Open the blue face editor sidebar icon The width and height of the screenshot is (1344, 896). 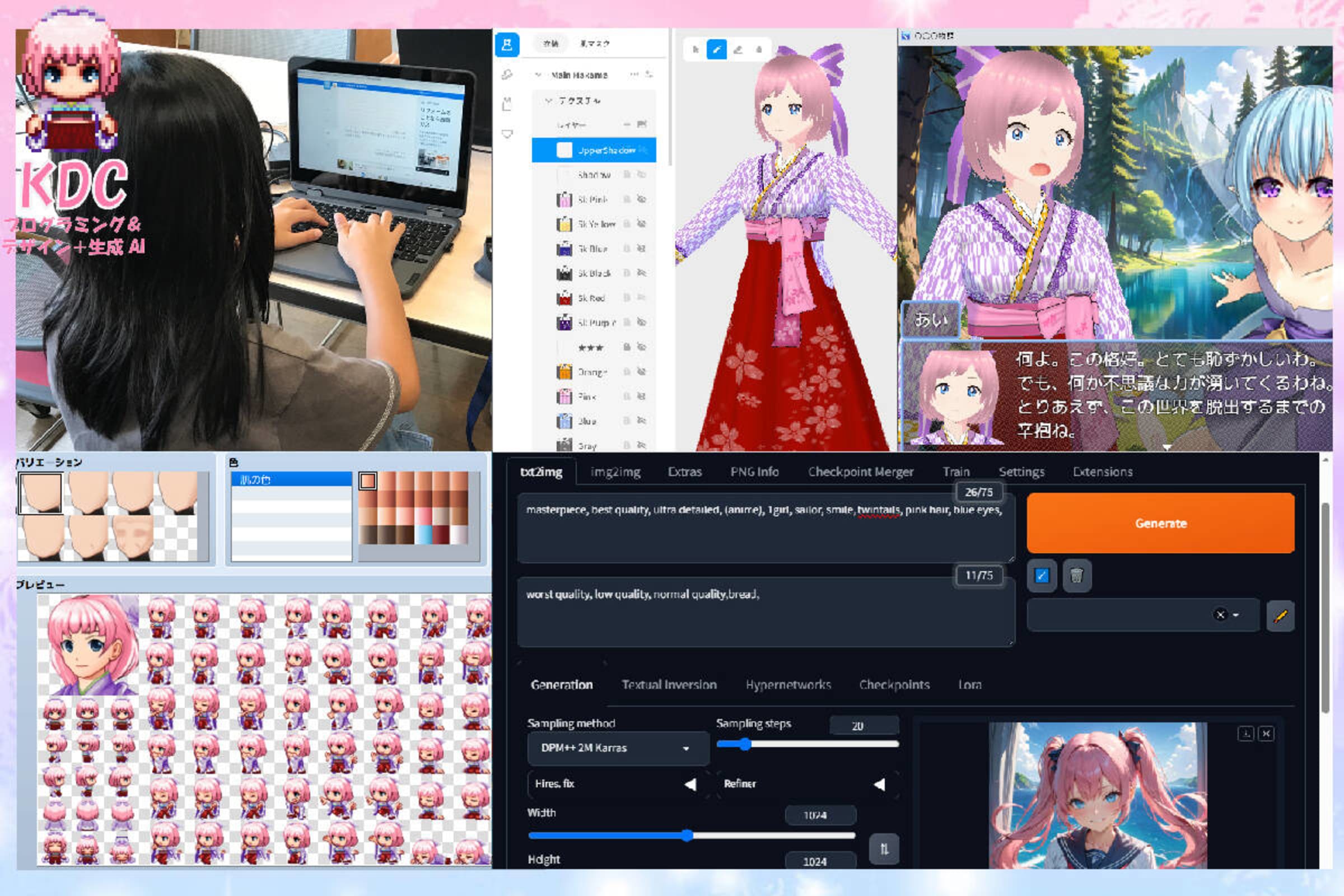(x=507, y=45)
